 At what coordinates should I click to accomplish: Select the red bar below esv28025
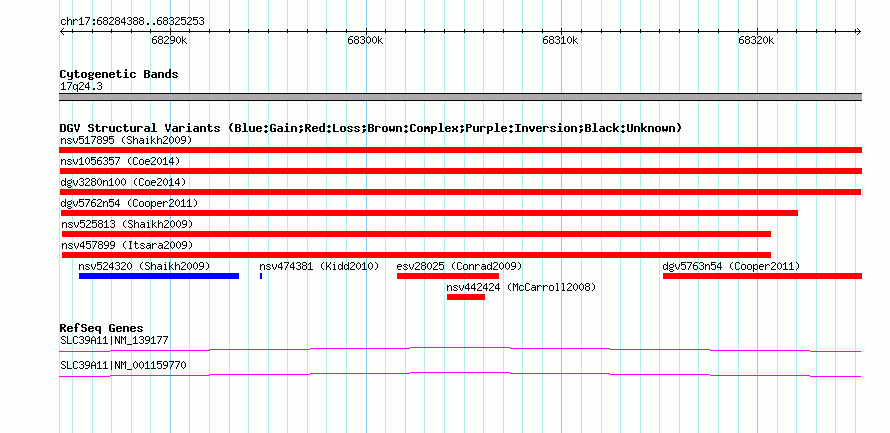click(x=448, y=276)
